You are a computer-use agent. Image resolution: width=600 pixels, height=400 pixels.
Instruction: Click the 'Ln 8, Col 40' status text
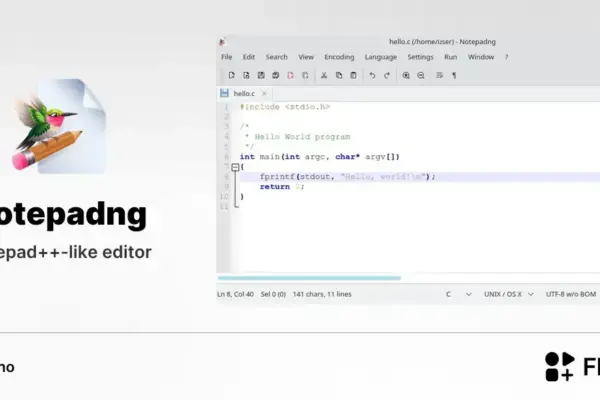point(235,294)
